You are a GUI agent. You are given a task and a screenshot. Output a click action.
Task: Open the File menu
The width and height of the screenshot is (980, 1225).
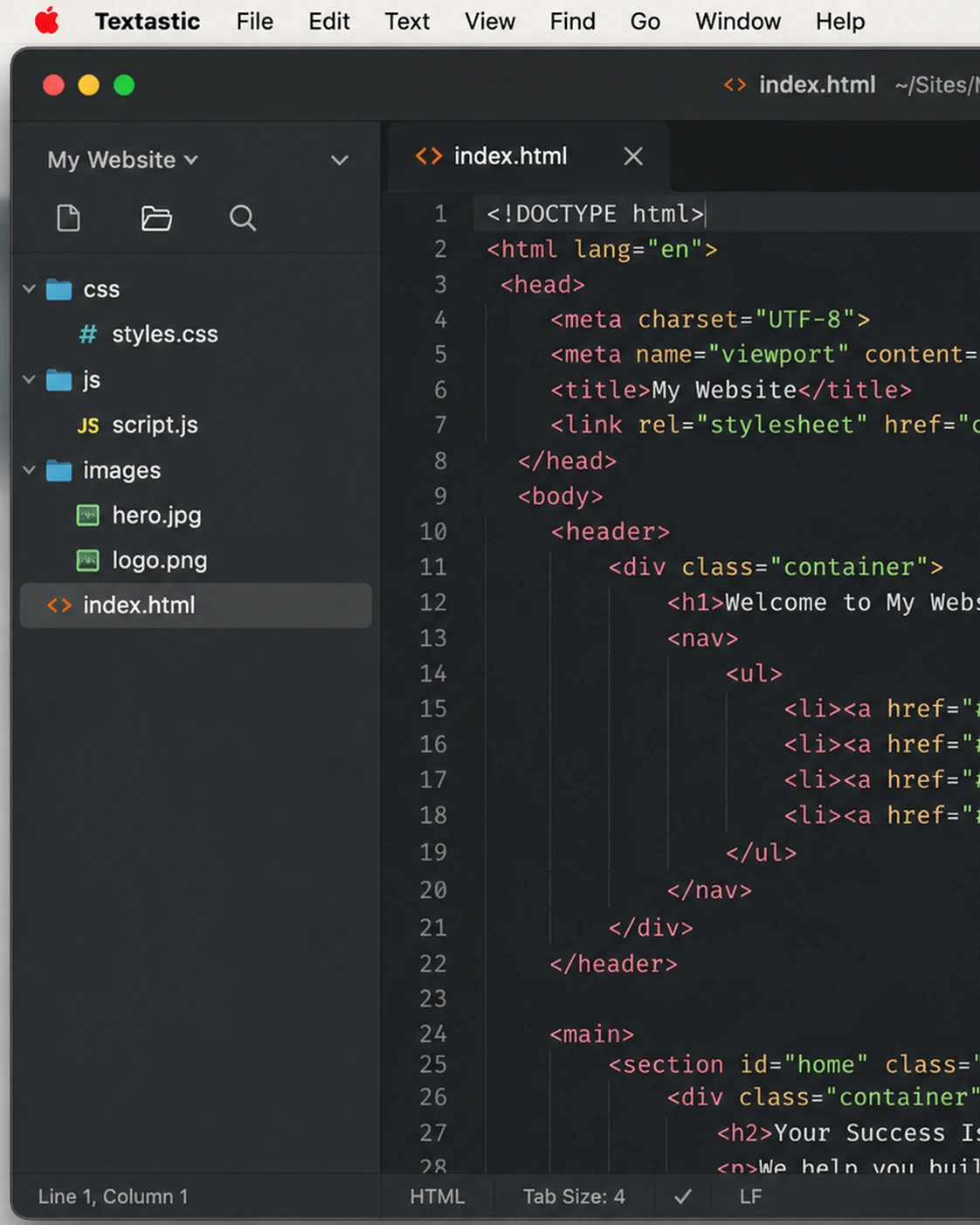pos(254,21)
